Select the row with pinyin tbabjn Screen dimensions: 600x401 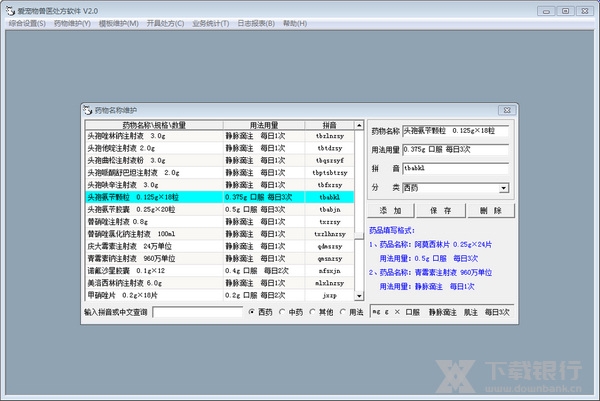220,209
